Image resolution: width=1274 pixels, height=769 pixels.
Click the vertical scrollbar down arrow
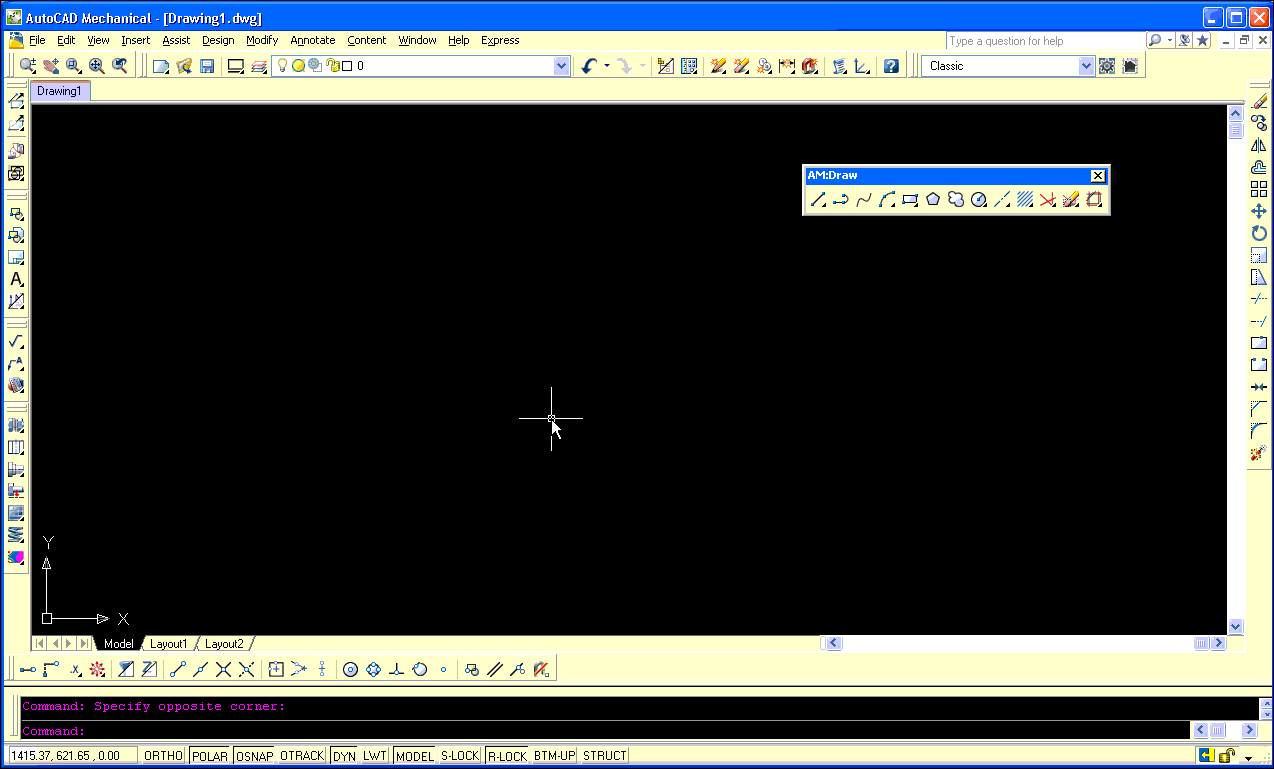click(x=1235, y=627)
